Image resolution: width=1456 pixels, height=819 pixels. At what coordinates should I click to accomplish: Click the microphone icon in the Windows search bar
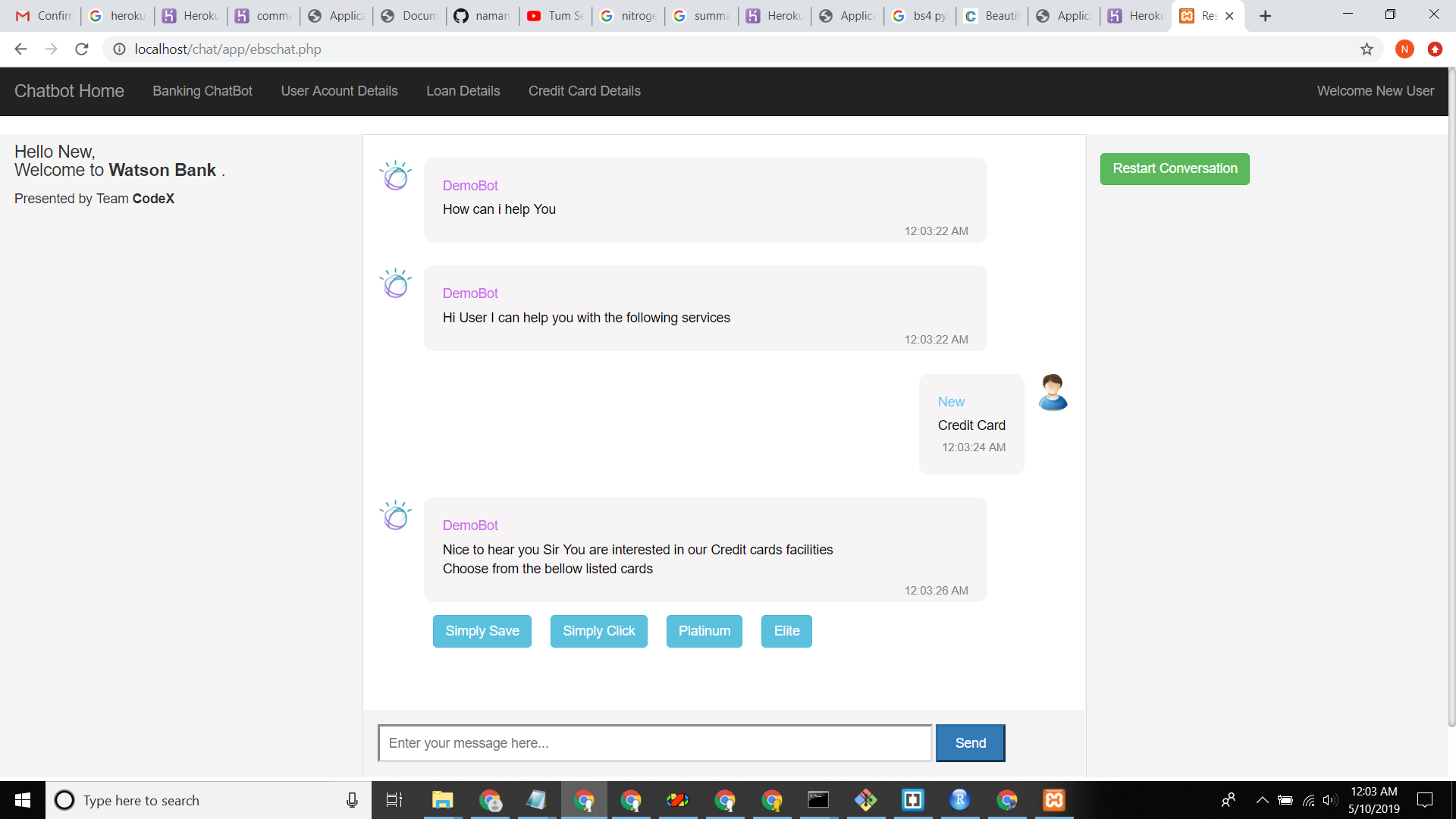[x=351, y=800]
